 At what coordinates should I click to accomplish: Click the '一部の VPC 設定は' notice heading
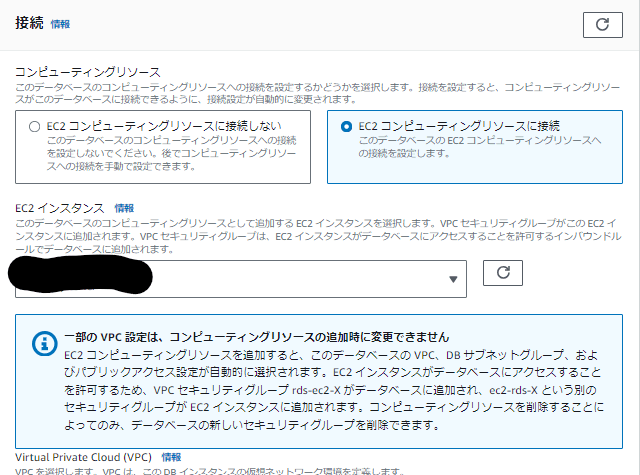(x=256, y=337)
